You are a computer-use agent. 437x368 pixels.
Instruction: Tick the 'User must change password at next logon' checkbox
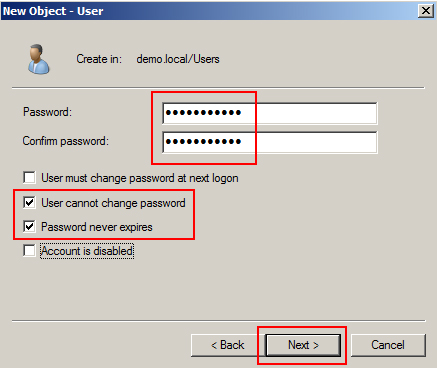coord(29,178)
